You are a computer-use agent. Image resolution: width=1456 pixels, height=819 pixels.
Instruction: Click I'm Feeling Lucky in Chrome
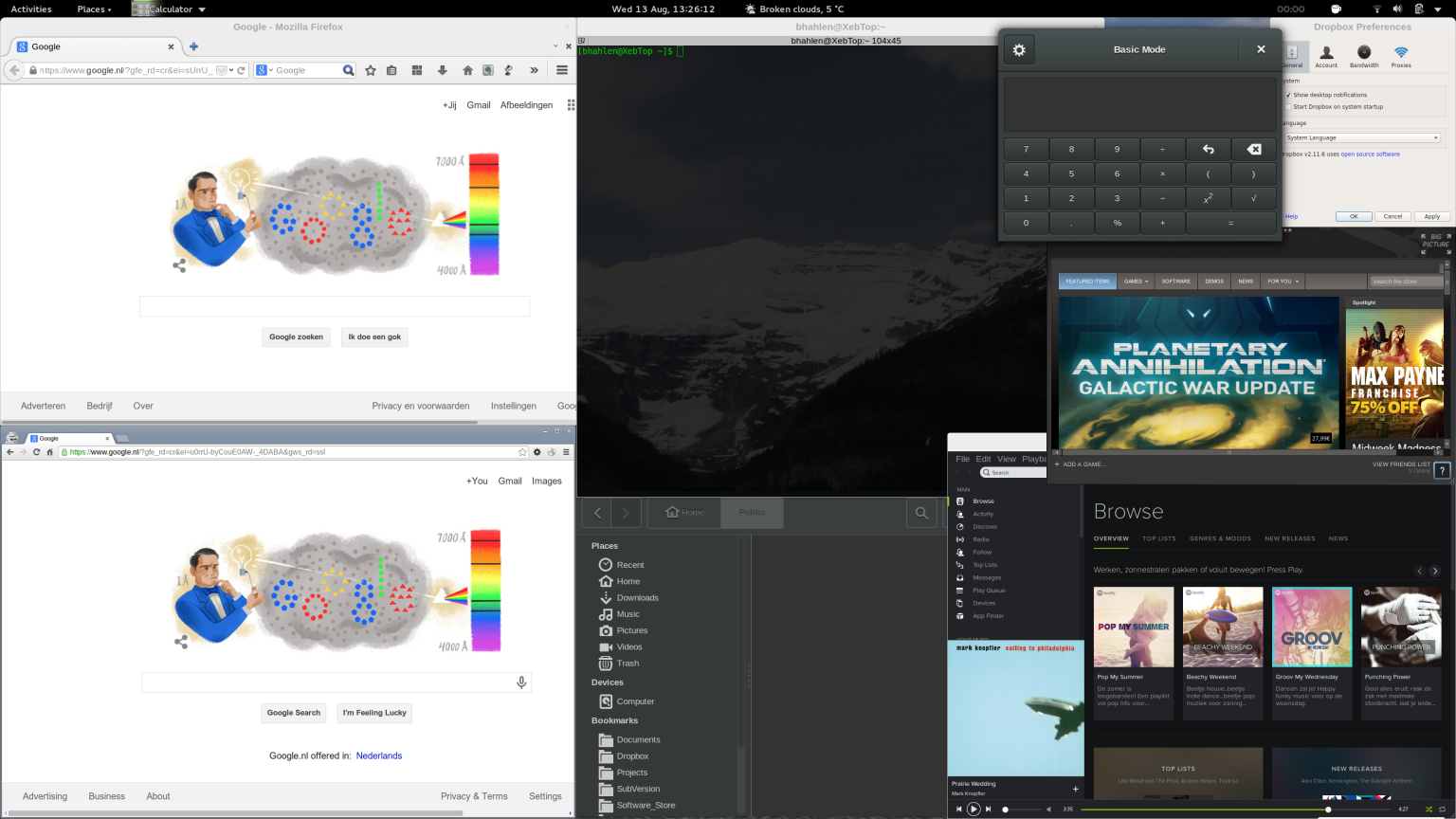[x=374, y=713]
